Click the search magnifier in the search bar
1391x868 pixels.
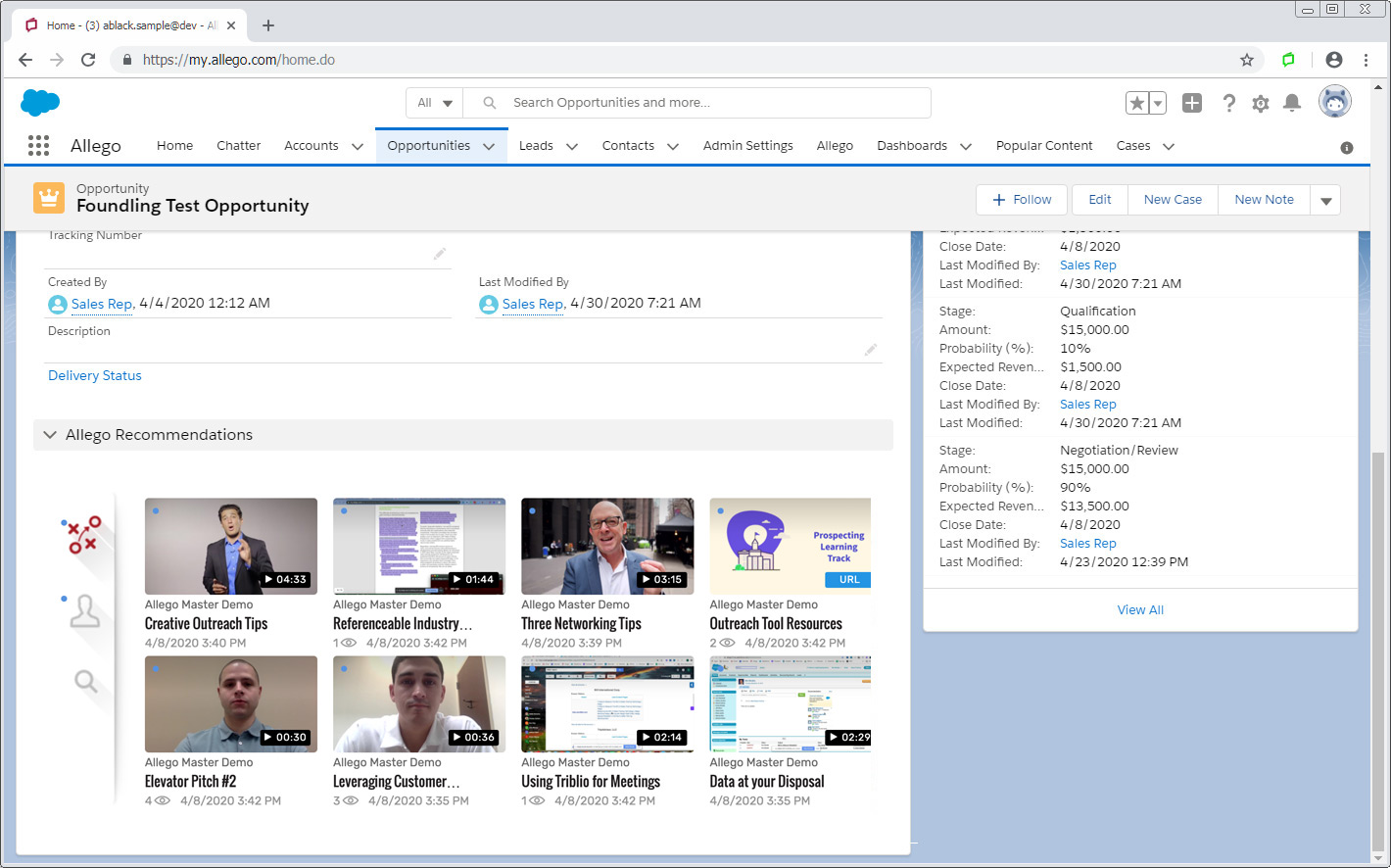click(489, 102)
